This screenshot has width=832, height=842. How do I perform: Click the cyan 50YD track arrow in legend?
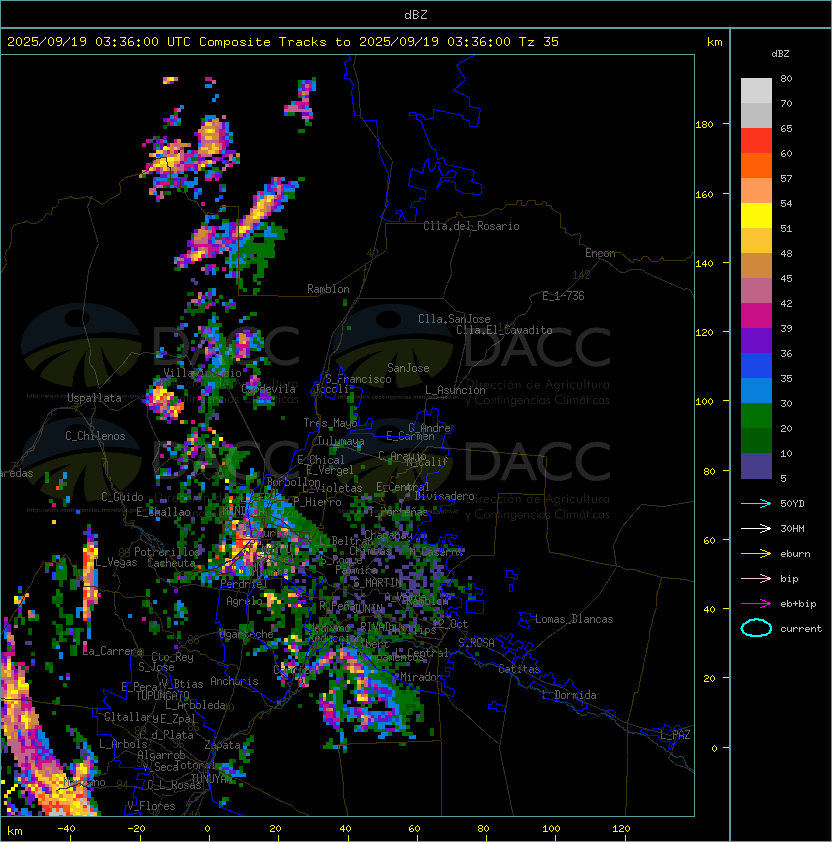click(x=756, y=504)
